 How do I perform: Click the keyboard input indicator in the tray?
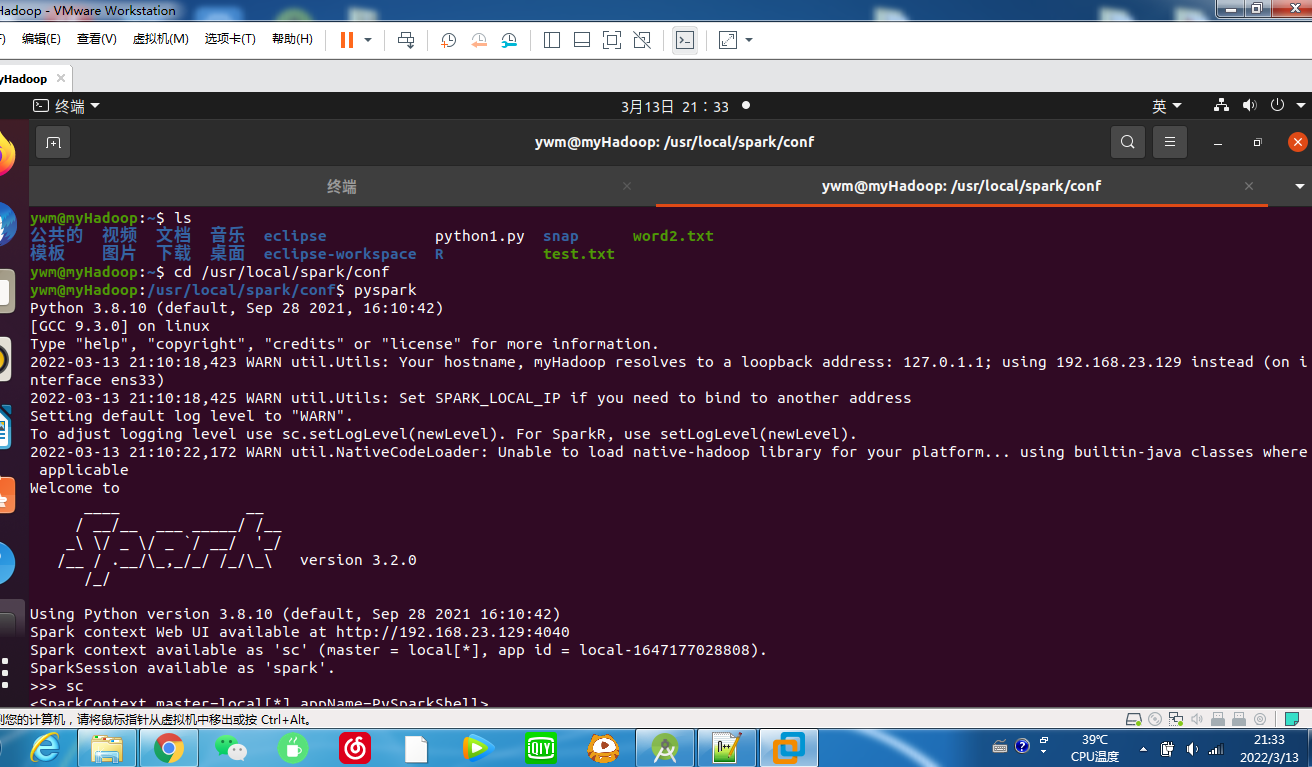(1000, 747)
